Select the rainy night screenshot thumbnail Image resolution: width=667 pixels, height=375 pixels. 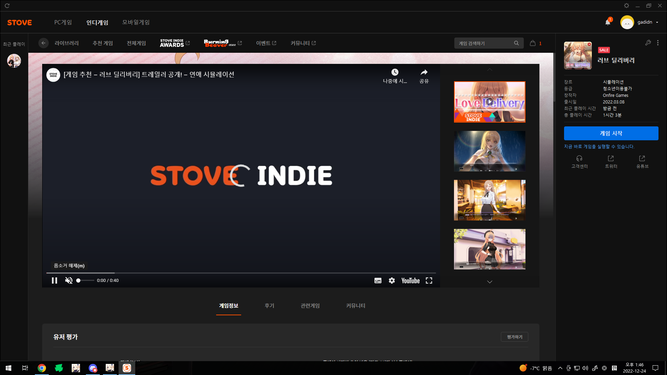tap(490, 151)
